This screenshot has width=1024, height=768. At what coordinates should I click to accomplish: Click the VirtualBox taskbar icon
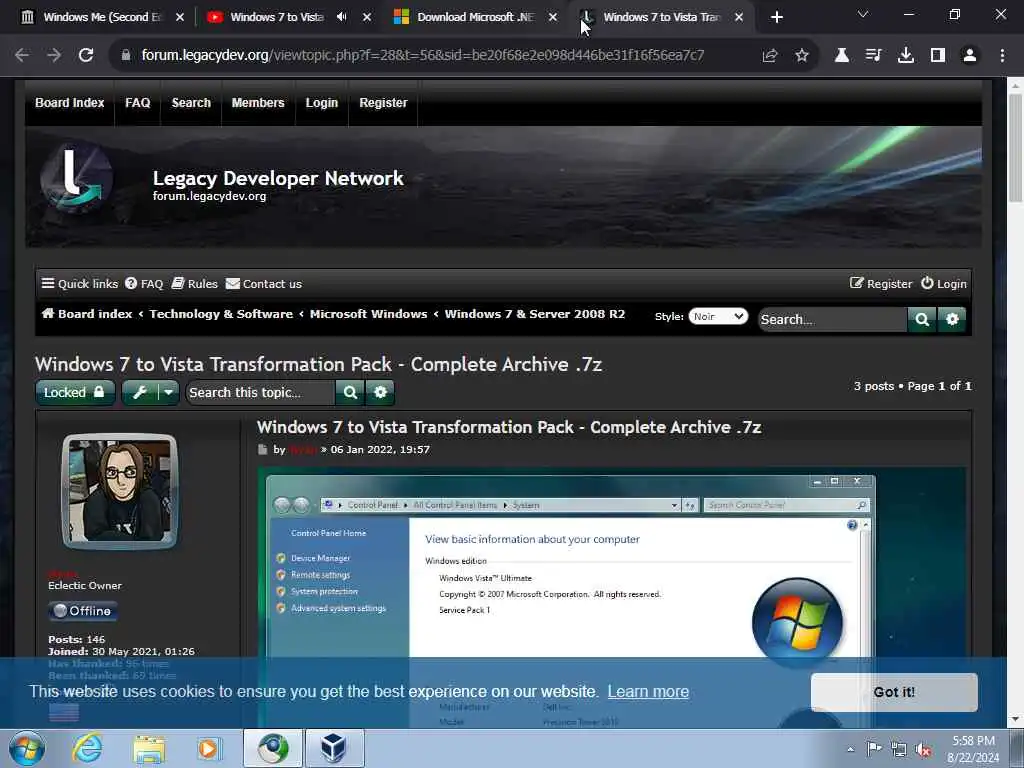pyautogui.click(x=334, y=748)
